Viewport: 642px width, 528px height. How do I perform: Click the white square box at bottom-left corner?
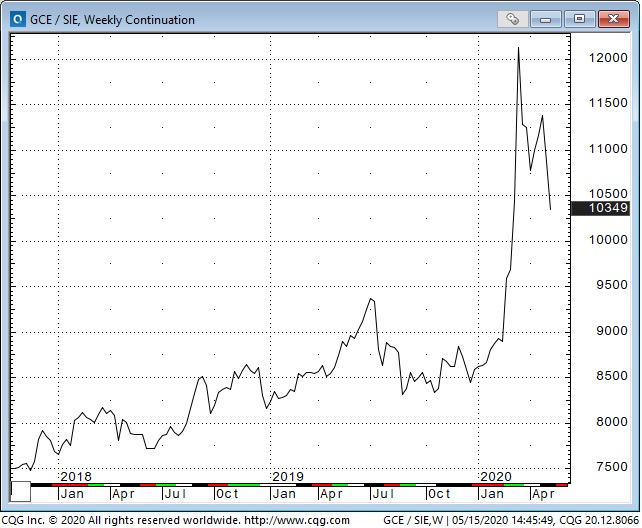[x=20, y=491]
